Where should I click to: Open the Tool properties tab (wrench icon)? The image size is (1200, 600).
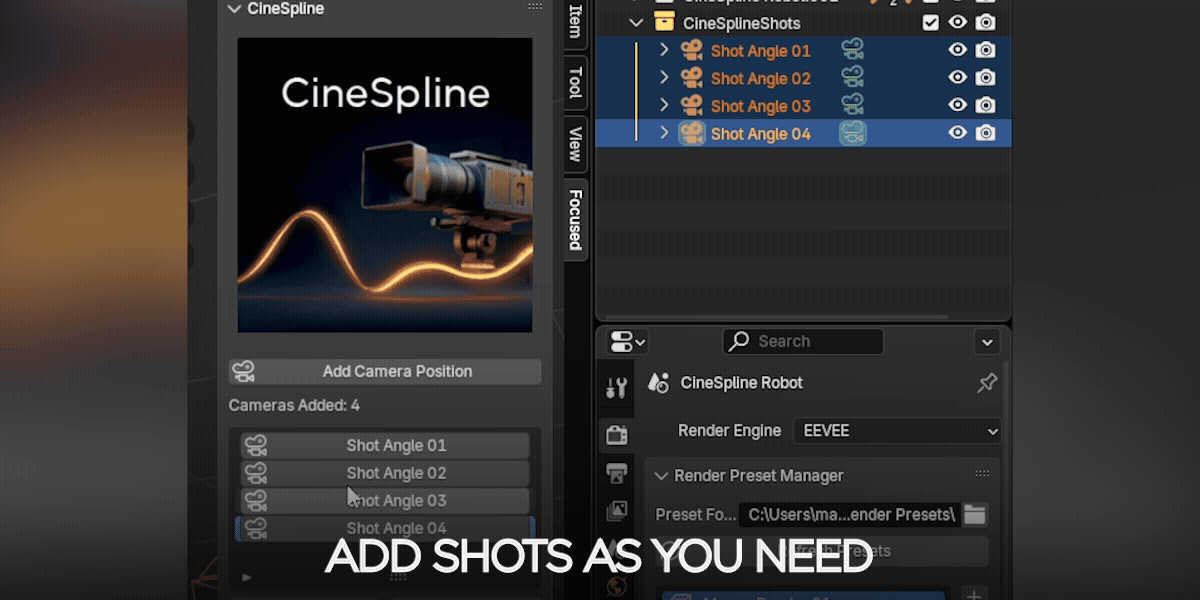click(616, 386)
